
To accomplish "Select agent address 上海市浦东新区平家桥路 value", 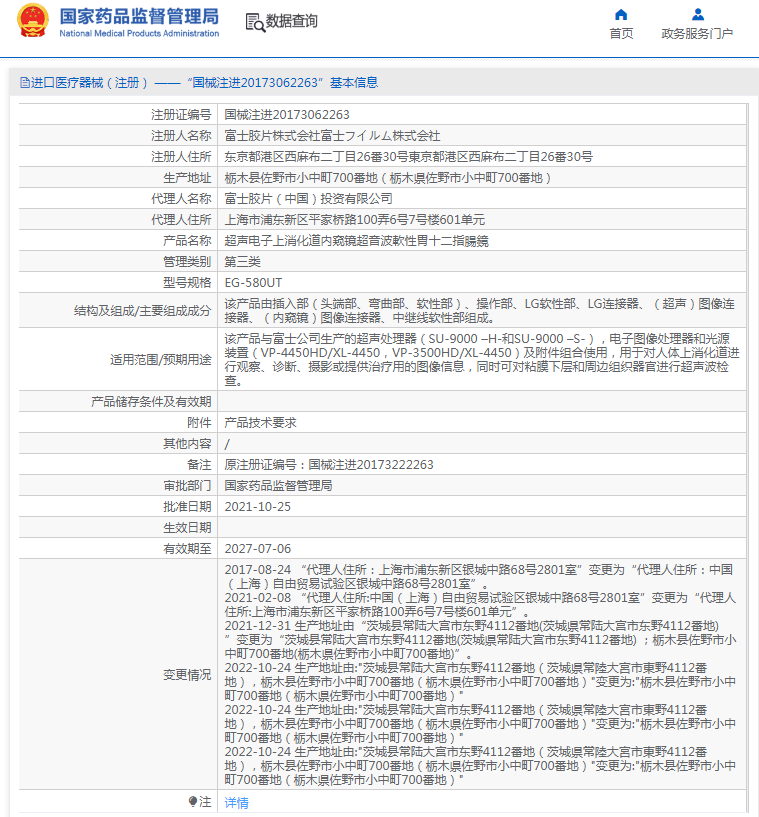I will point(355,220).
